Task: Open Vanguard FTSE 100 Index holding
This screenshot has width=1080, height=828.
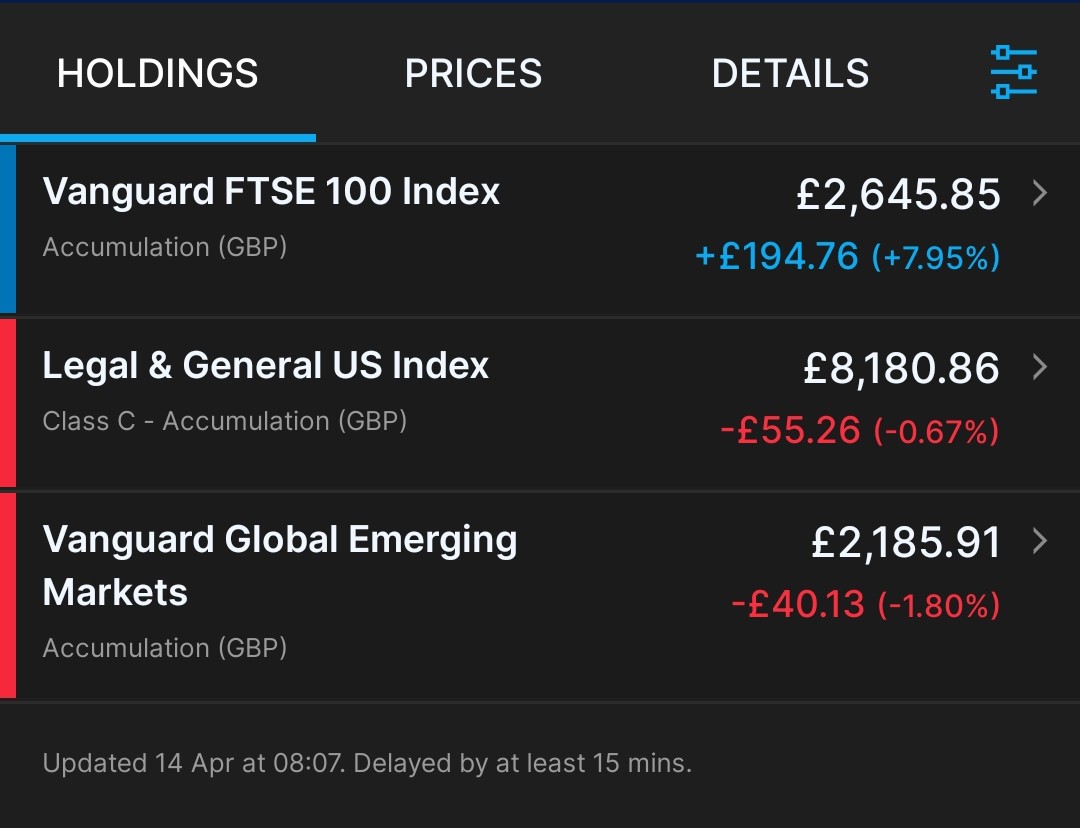Action: (271, 191)
